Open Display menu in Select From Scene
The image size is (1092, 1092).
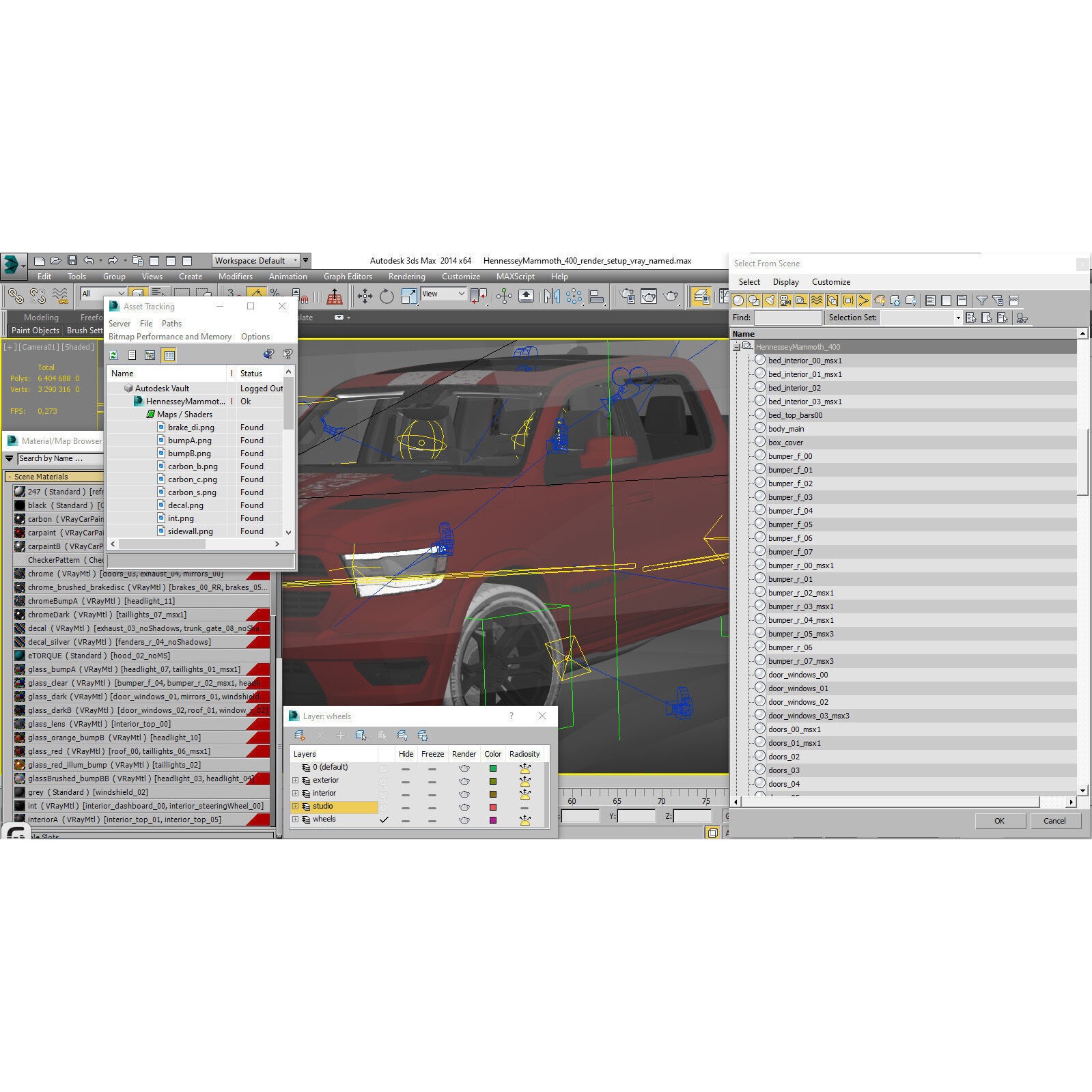786,282
